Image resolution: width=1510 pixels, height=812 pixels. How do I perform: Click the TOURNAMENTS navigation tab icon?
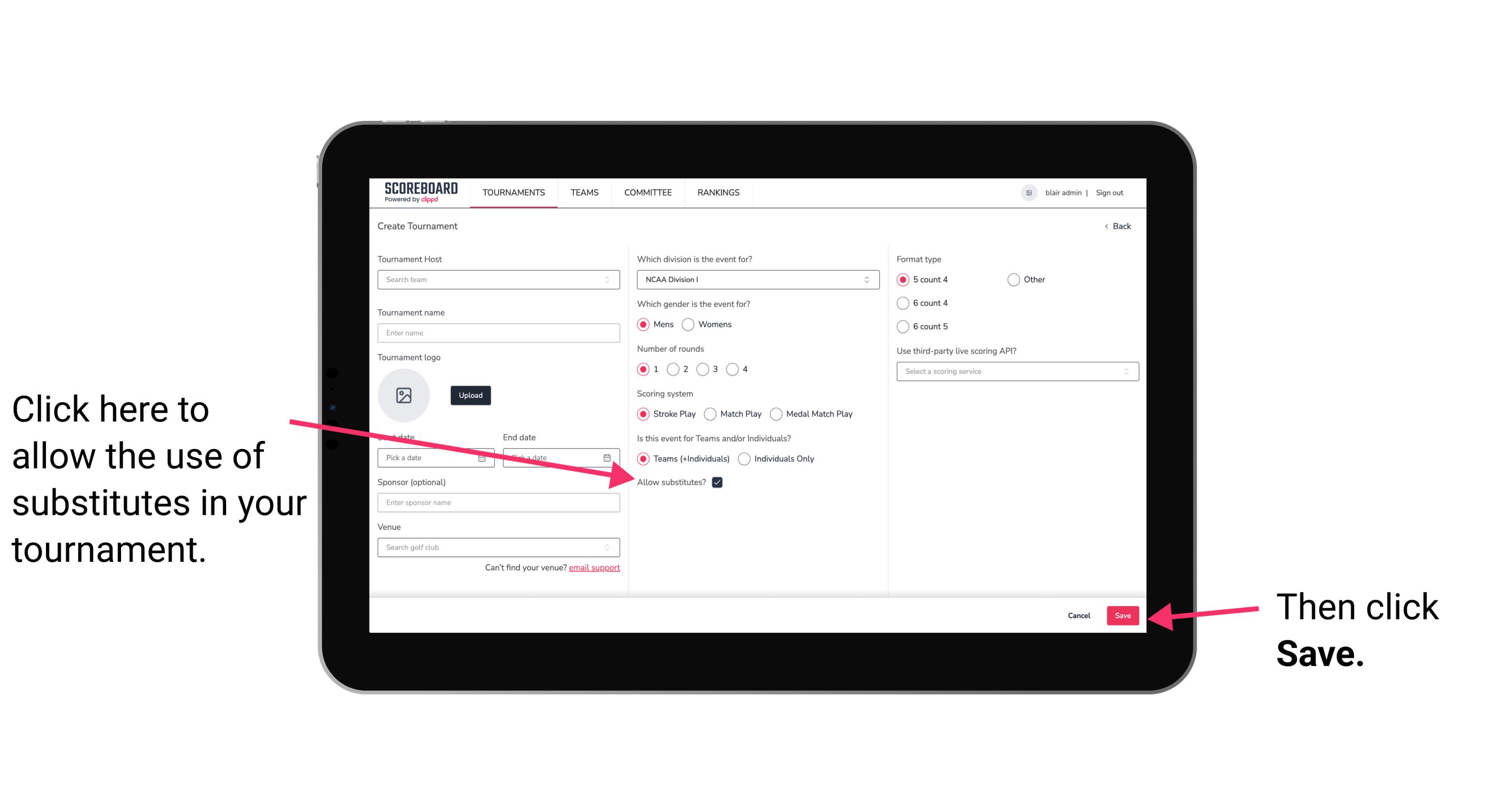(513, 192)
